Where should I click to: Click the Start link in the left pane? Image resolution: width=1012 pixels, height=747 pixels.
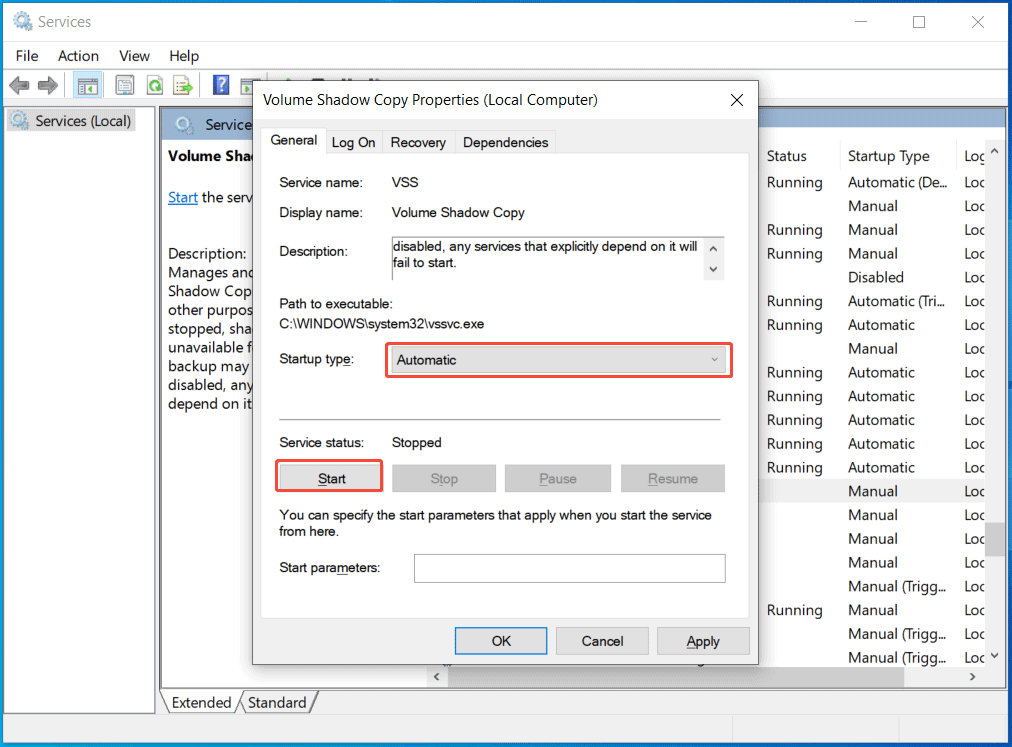182,197
